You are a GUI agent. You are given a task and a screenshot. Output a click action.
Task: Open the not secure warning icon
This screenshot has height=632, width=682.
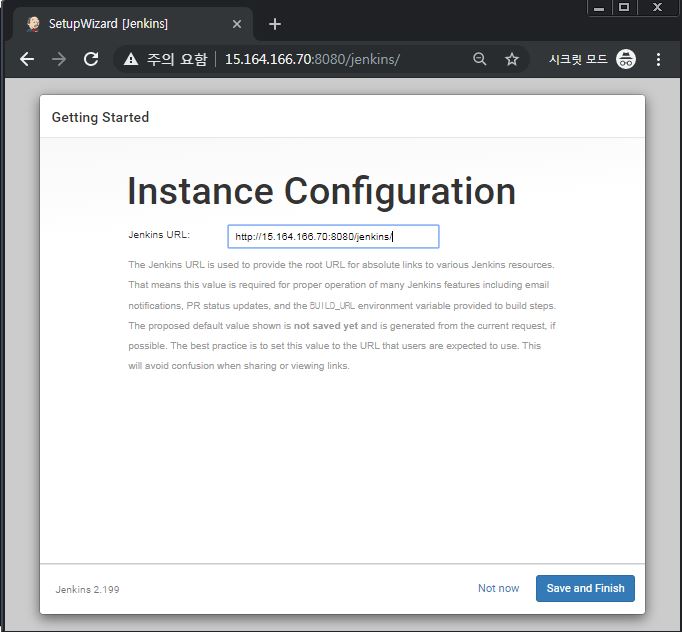[x=130, y=59]
